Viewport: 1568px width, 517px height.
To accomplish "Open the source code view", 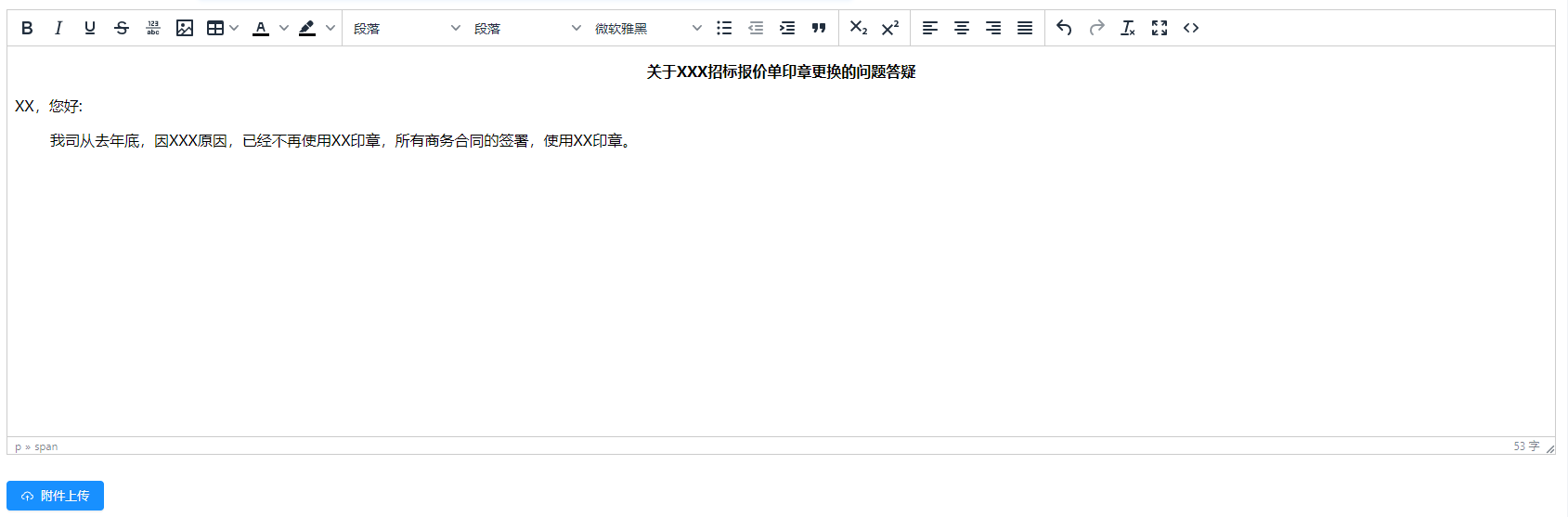I will tap(1191, 28).
